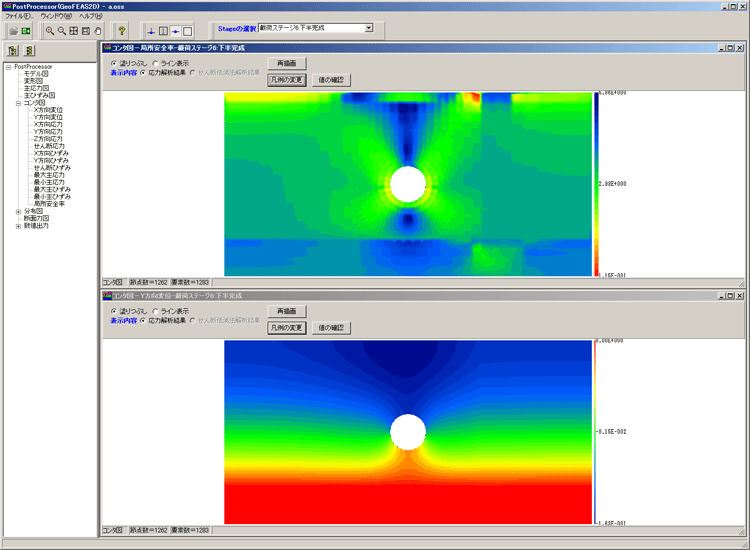750x550 pixels.
Task: Select 最小主応力 in the tree
Action: (x=49, y=182)
